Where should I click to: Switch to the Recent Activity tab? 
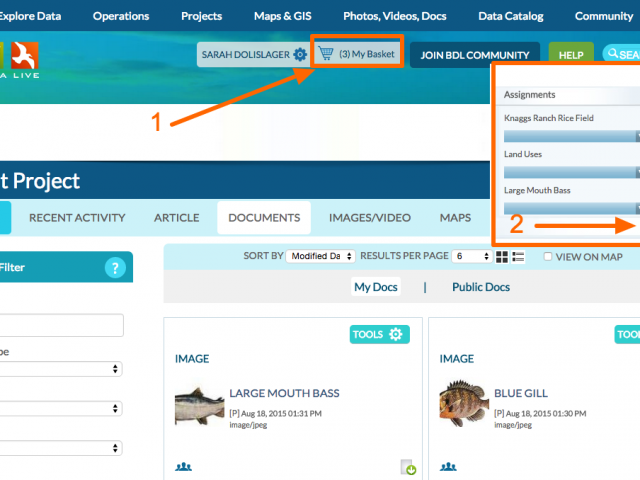click(x=77, y=218)
